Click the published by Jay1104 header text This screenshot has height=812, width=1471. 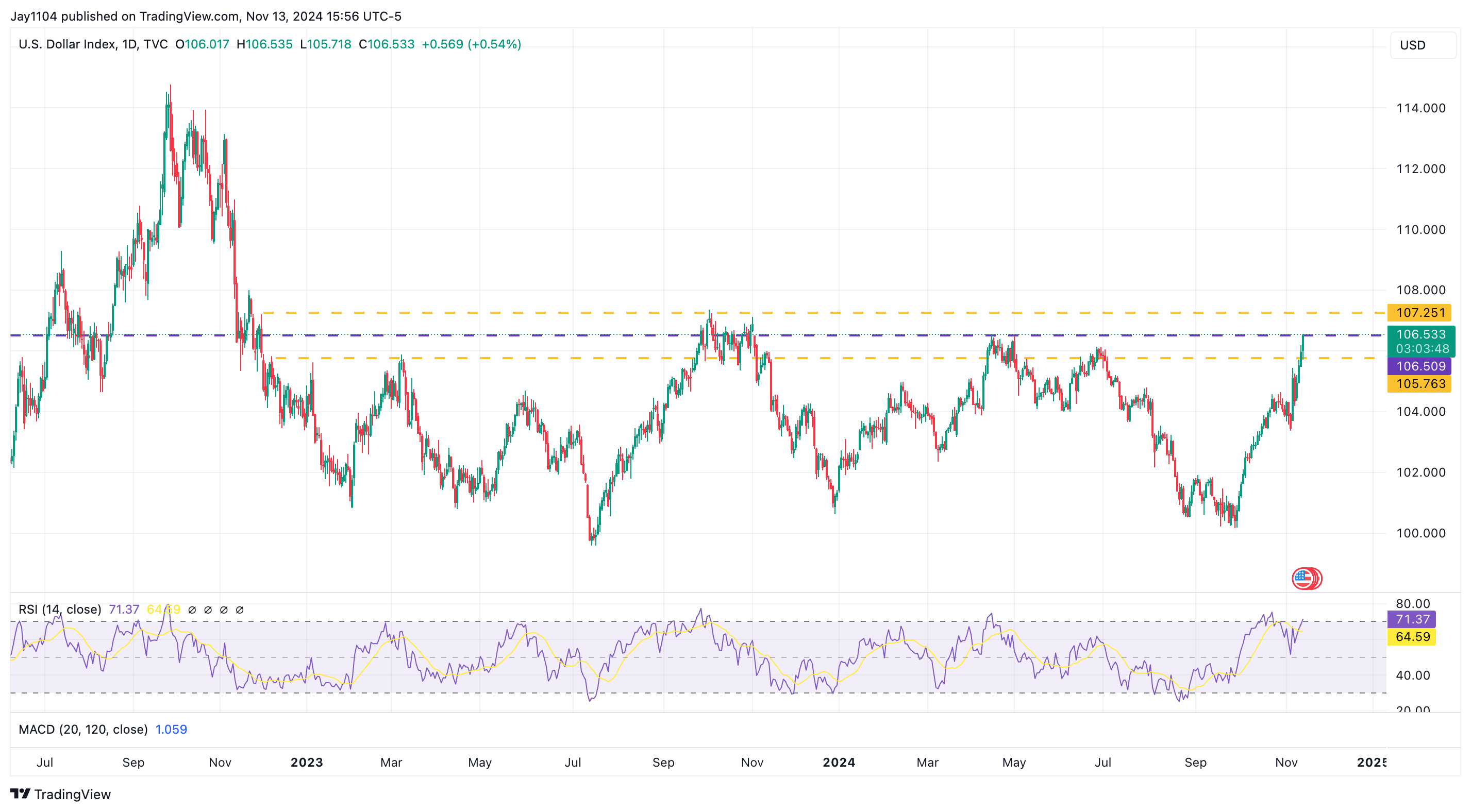[x=206, y=16]
